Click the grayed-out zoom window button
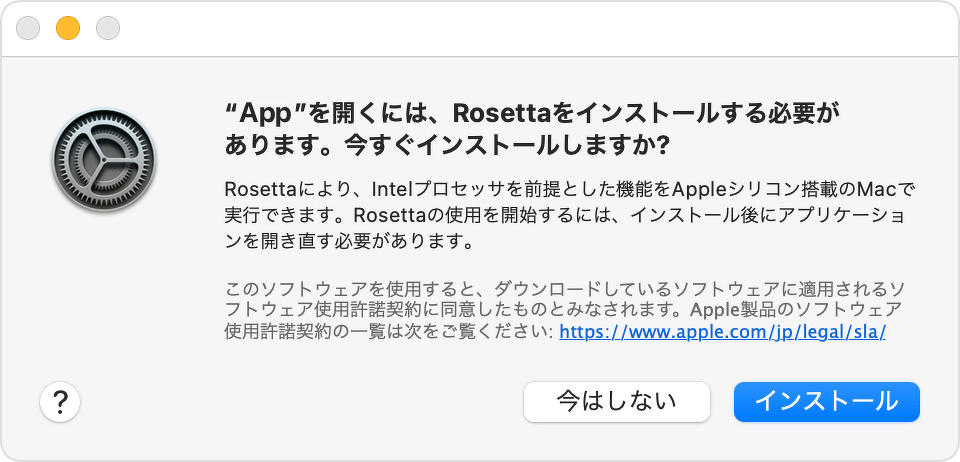Screen dimensions: 960x462 [107, 29]
